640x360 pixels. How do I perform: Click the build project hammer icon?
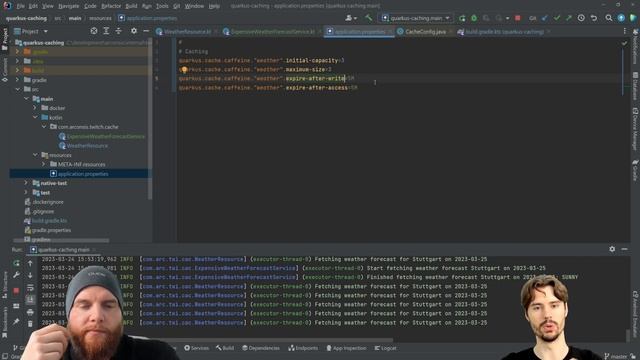coord(369,18)
